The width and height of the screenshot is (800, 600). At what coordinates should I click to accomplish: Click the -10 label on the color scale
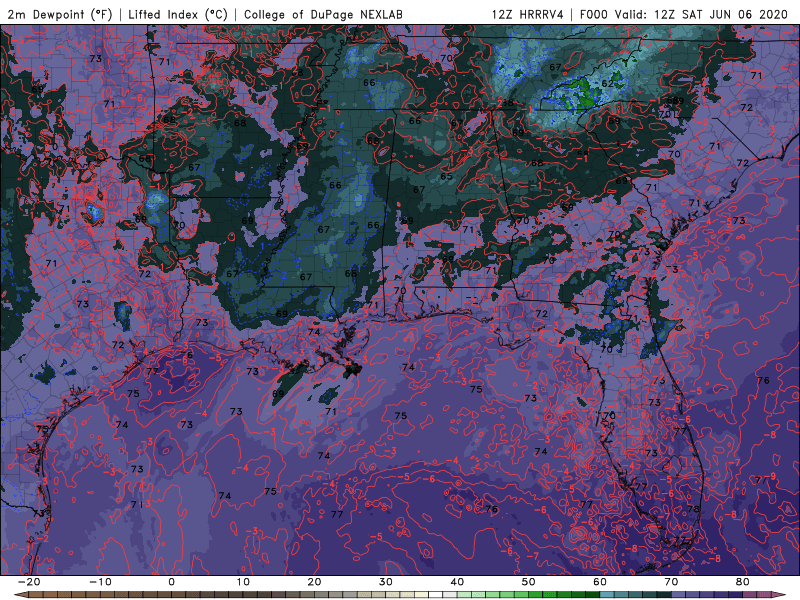pyautogui.click(x=100, y=582)
